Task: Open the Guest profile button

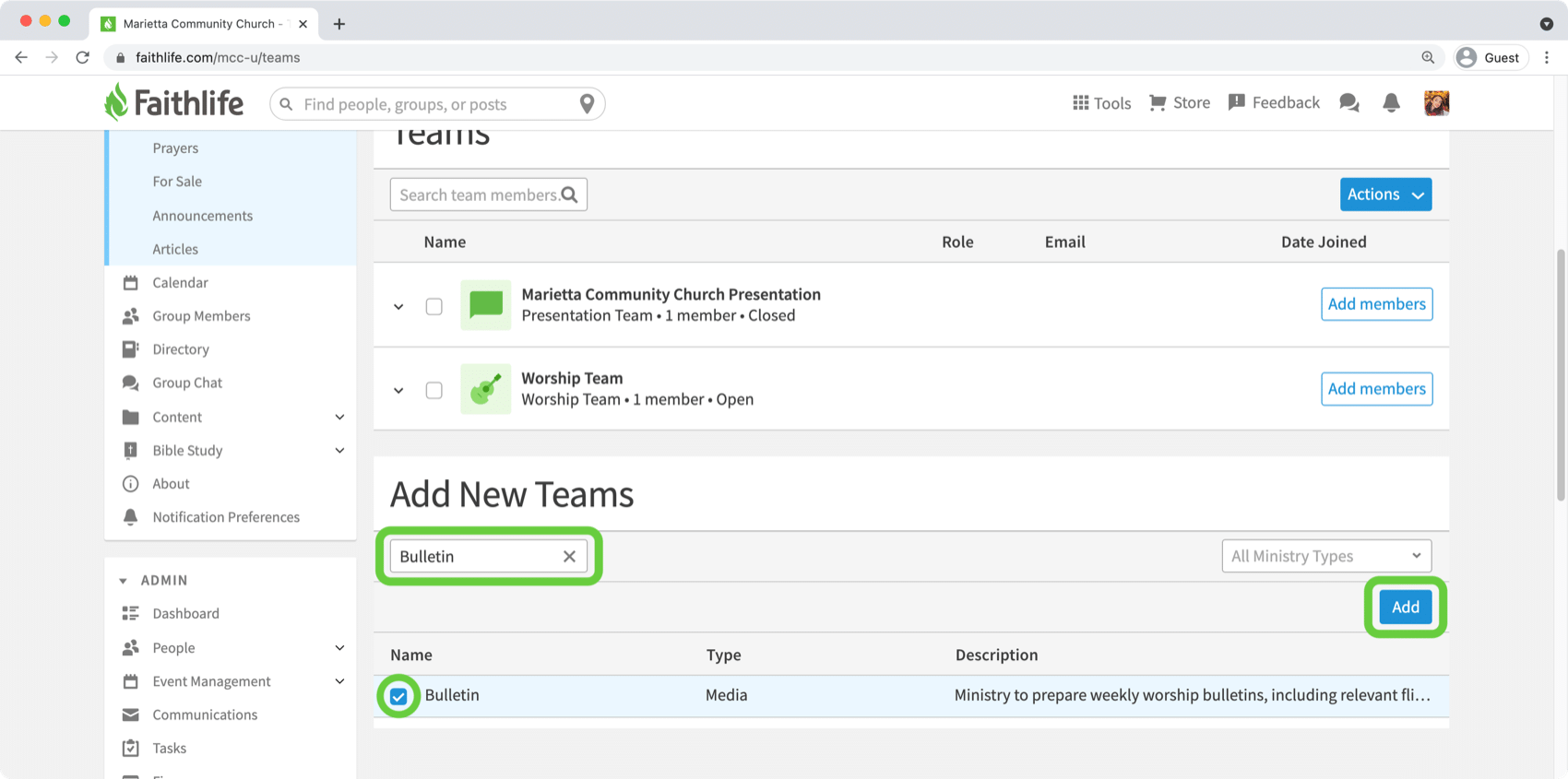Action: pyautogui.click(x=1489, y=57)
